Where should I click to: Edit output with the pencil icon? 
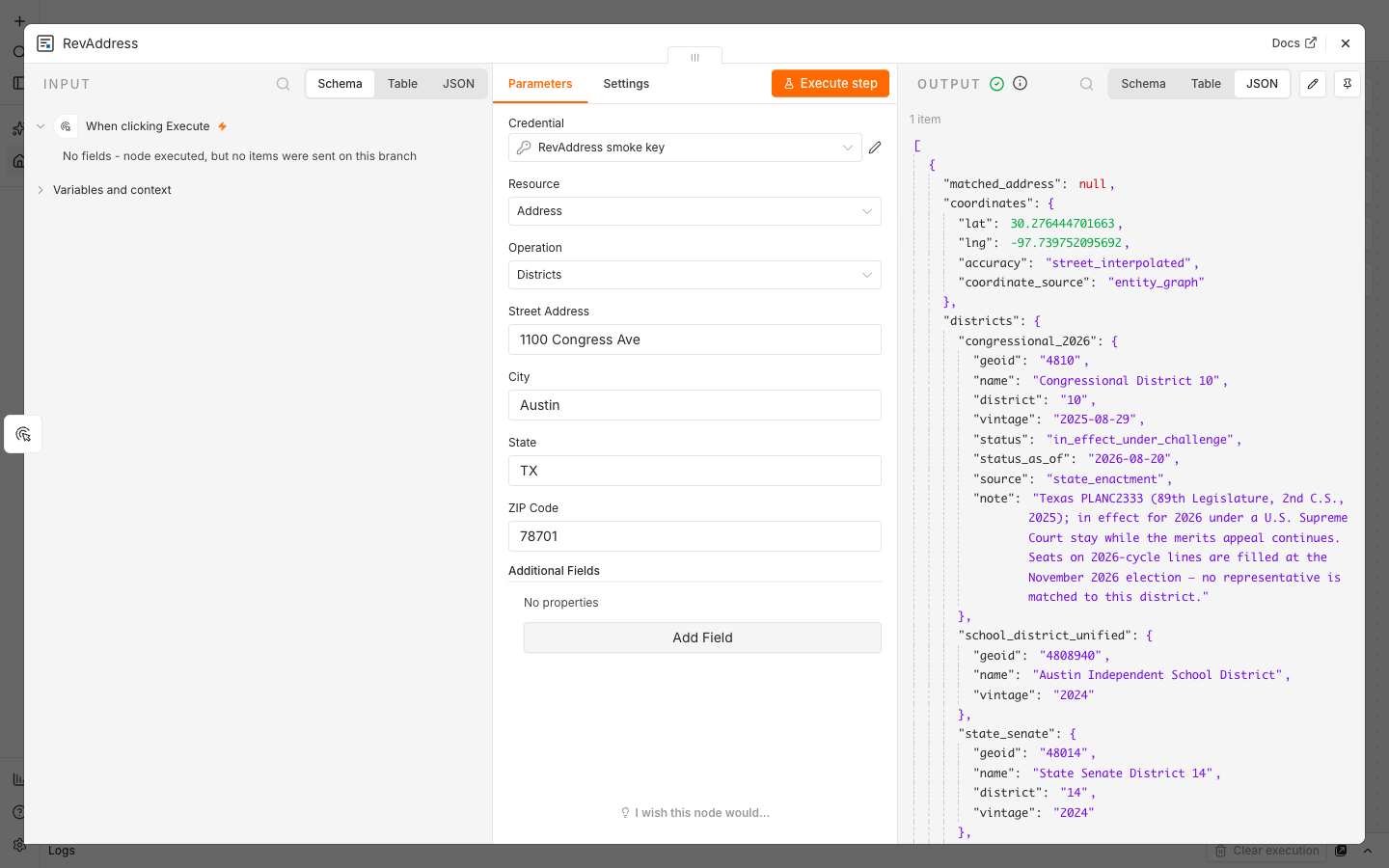coord(1313,84)
